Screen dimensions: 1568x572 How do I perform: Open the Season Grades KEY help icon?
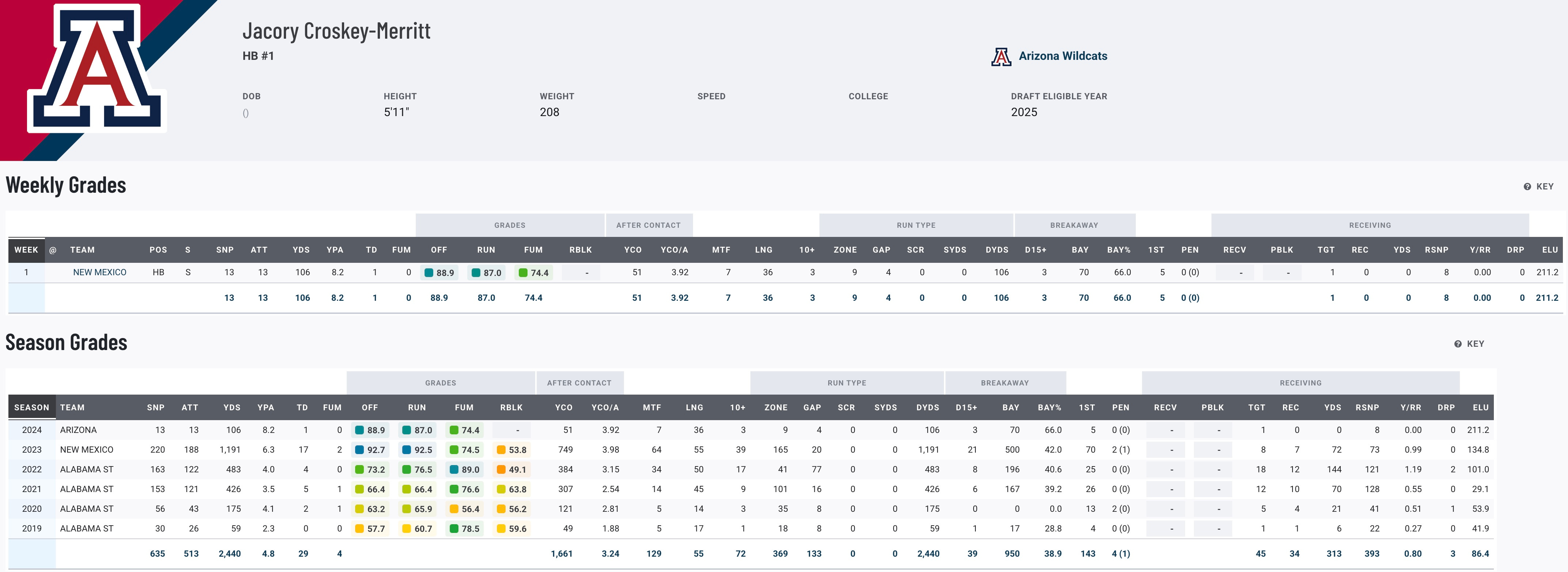point(1458,345)
